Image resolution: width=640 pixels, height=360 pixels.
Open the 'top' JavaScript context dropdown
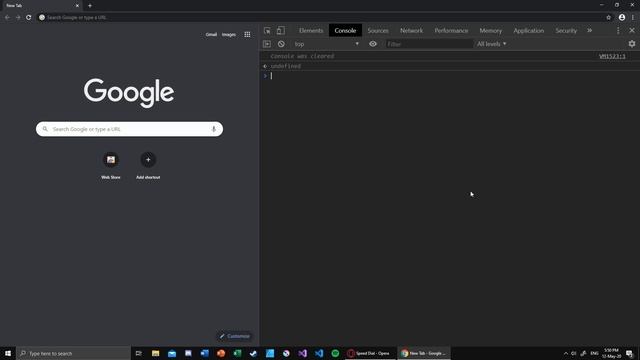[x=327, y=44]
